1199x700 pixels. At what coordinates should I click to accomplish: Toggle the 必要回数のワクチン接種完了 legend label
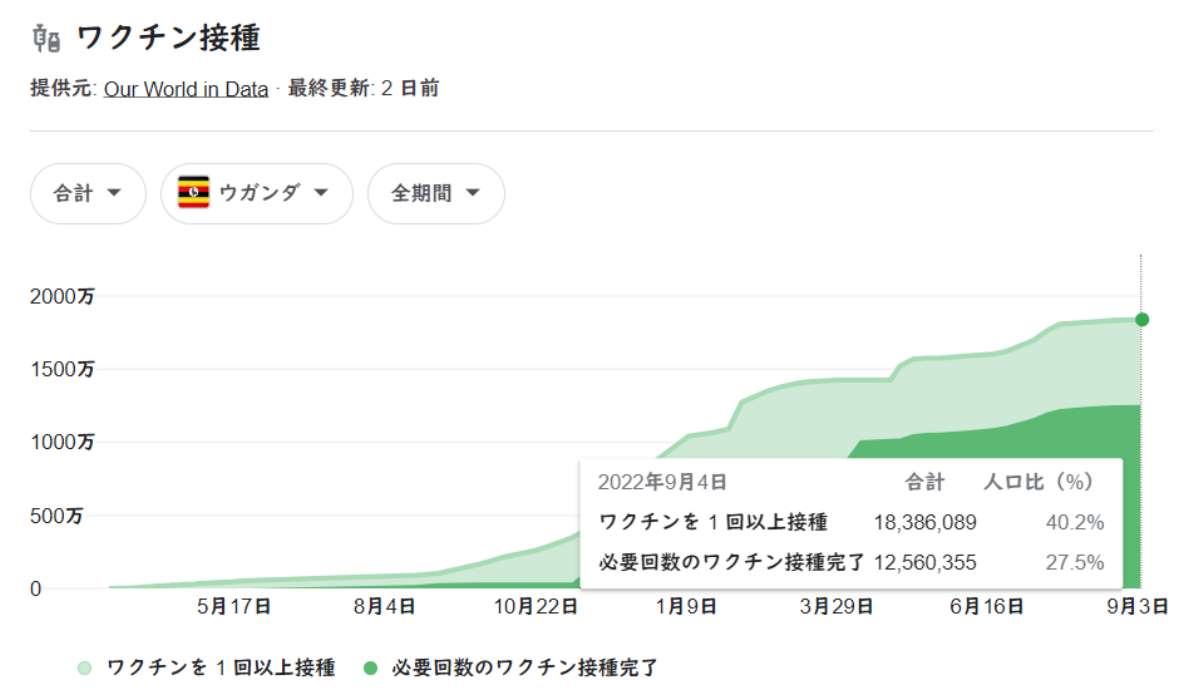pos(525,667)
